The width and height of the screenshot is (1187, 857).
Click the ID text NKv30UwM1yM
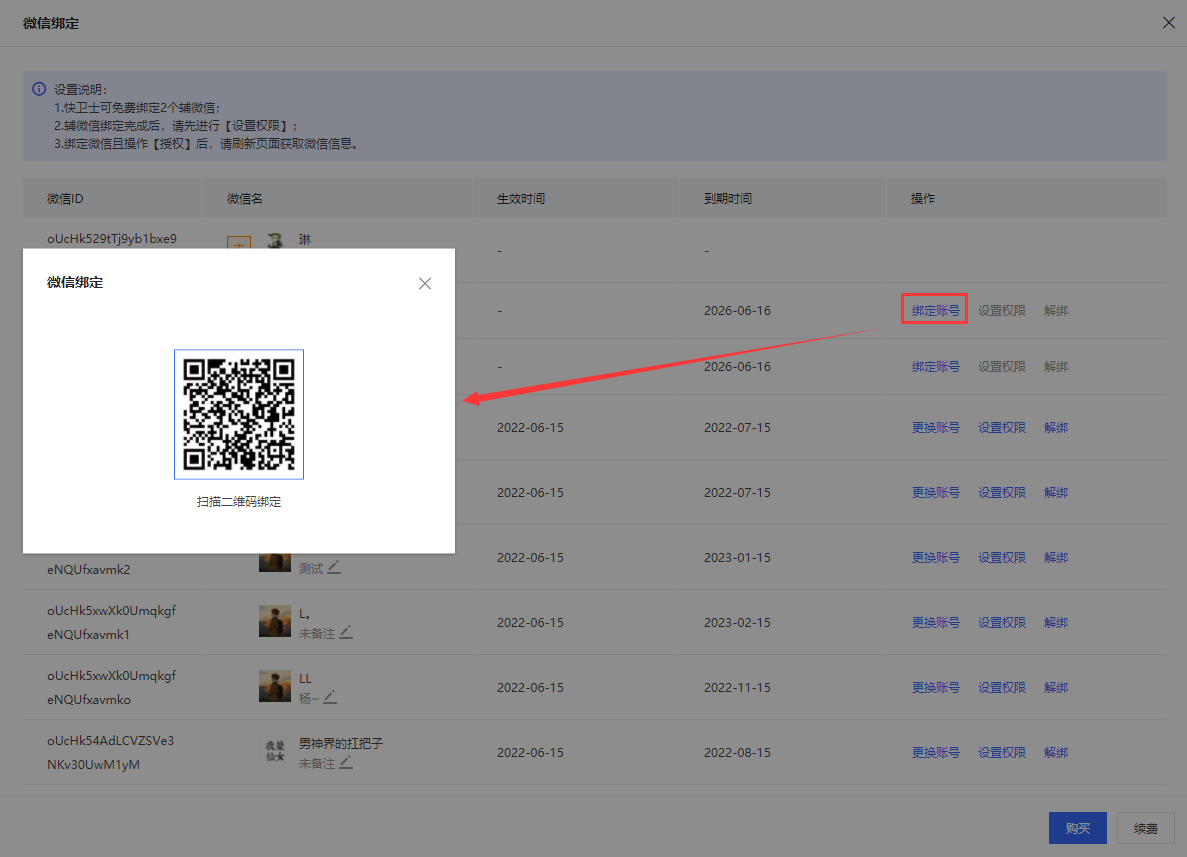pos(93,765)
